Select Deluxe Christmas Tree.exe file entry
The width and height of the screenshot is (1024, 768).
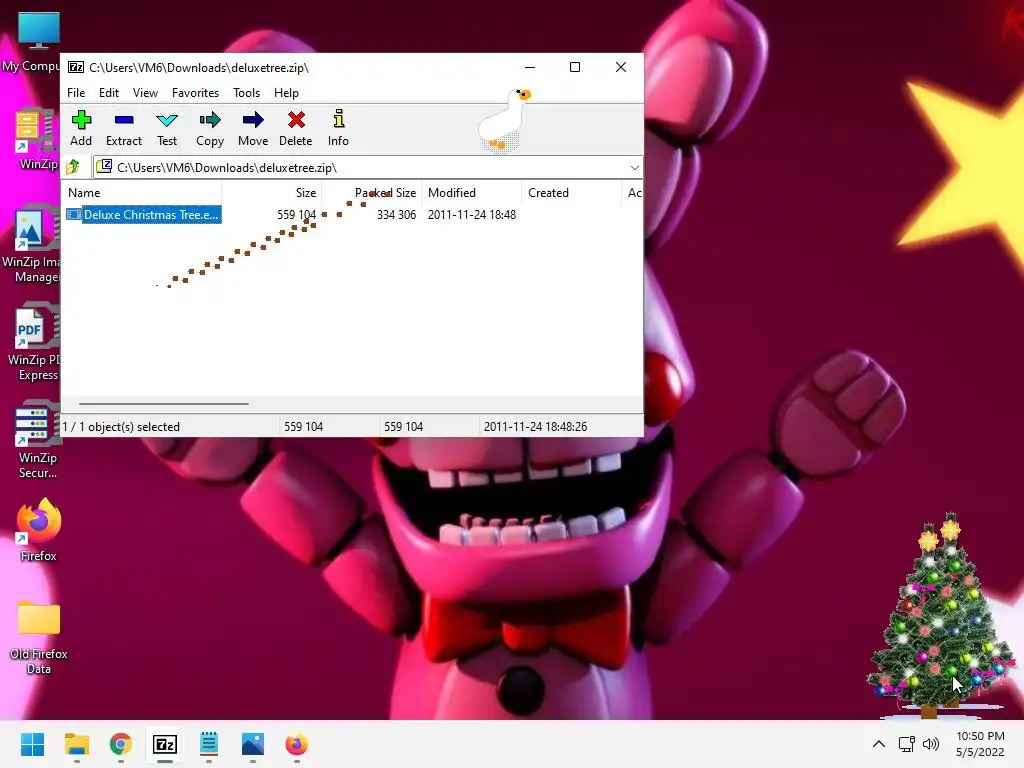tap(144, 215)
